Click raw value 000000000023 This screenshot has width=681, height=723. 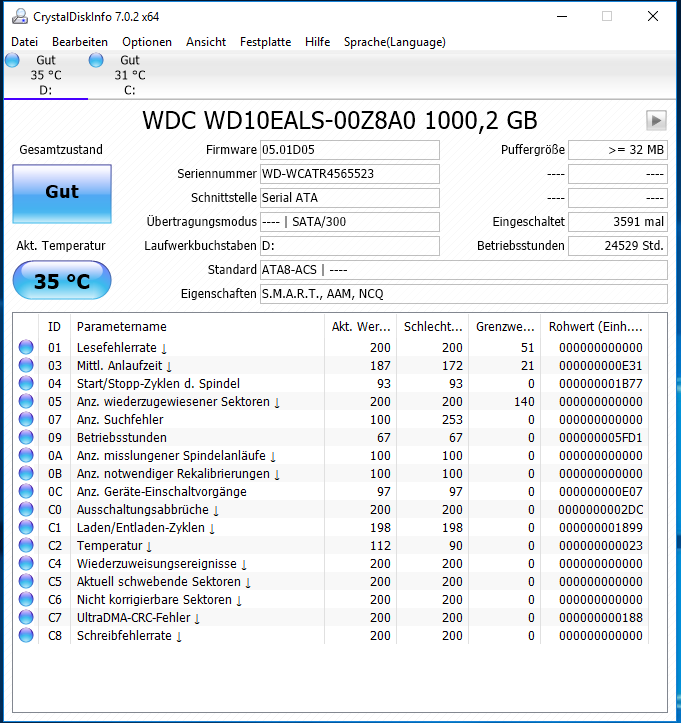click(600, 545)
